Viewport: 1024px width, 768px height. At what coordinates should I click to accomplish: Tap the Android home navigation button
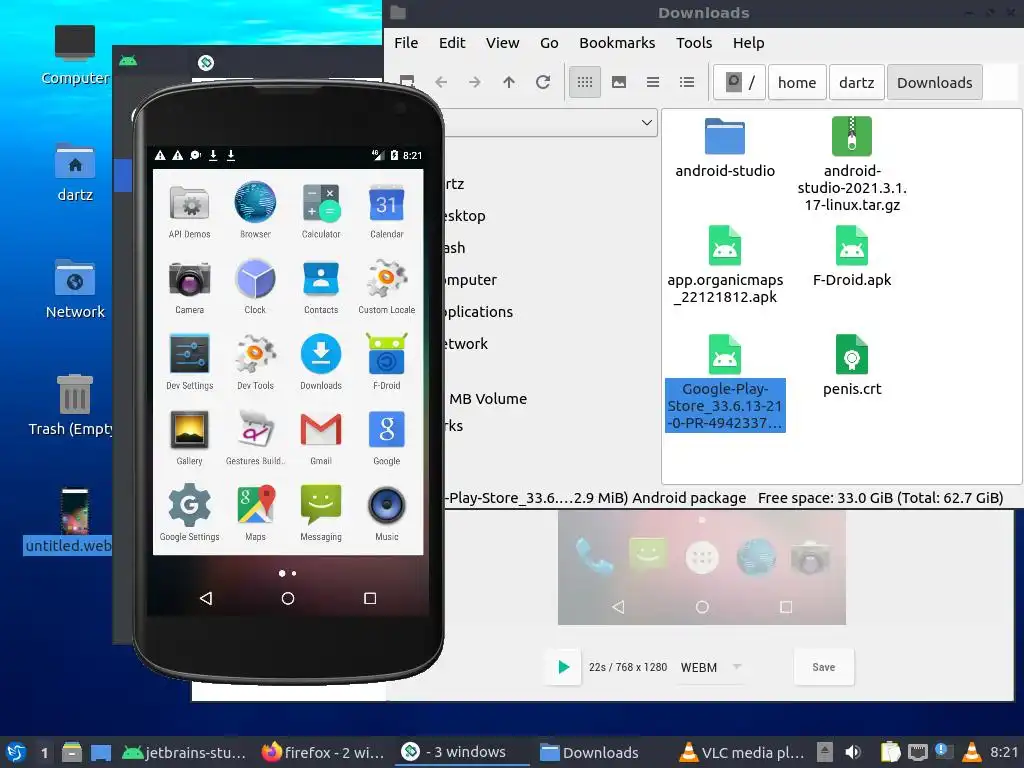point(287,598)
